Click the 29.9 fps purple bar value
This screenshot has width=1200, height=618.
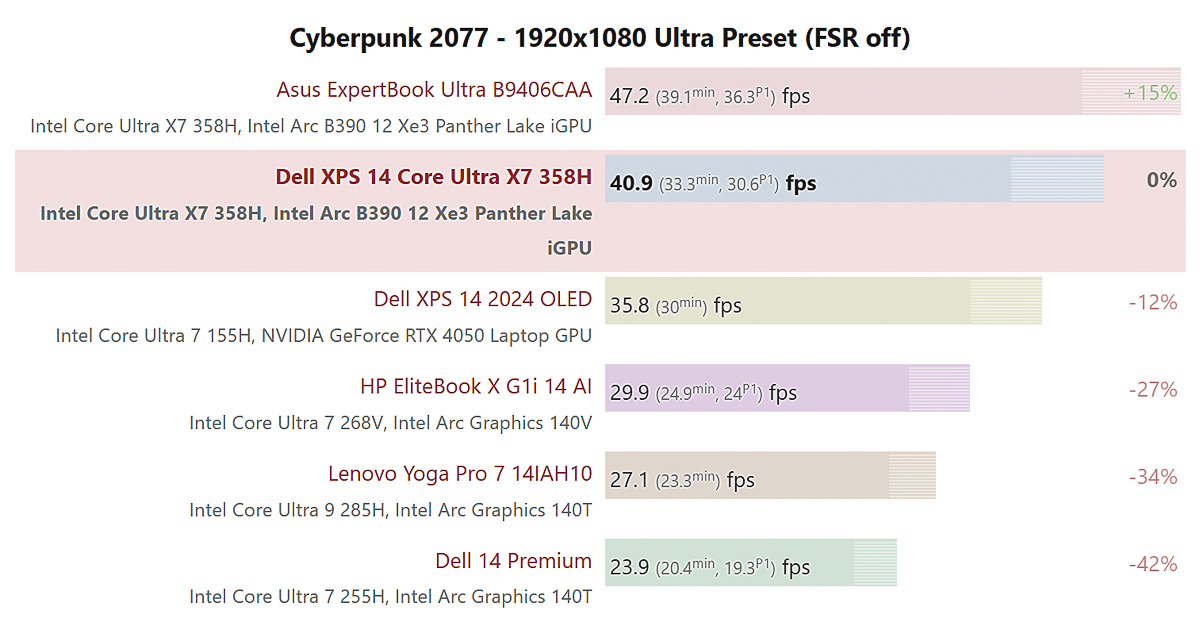coord(703,393)
